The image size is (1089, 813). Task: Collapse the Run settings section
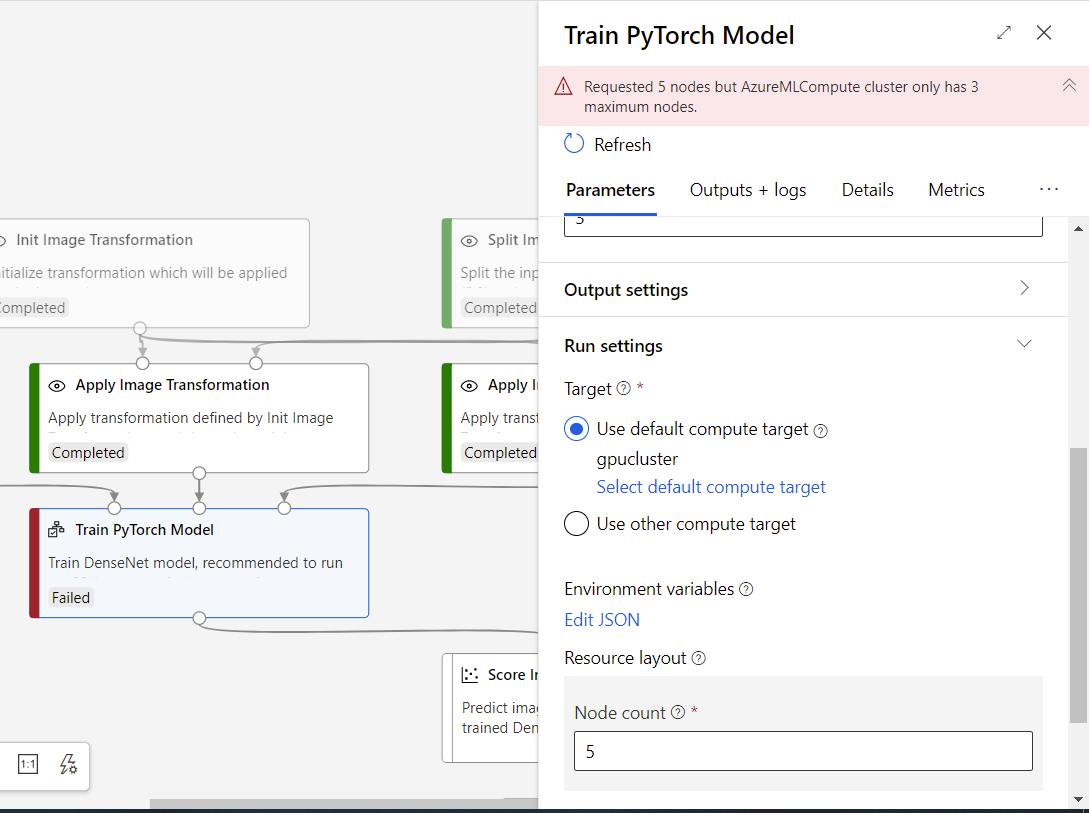1024,345
